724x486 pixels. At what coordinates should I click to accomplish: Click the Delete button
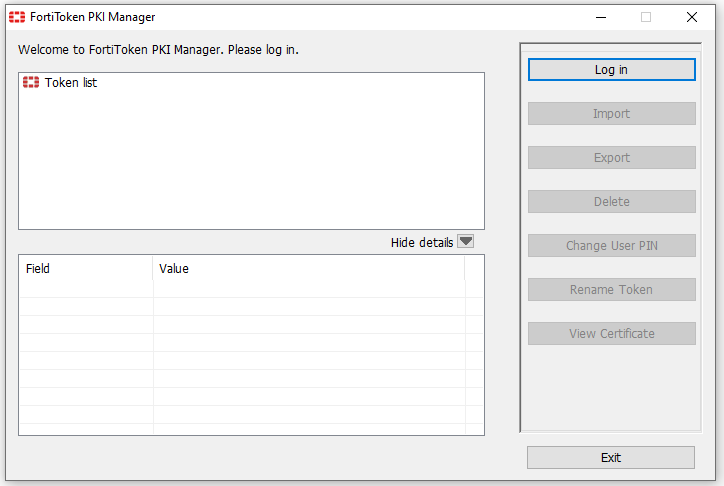pyautogui.click(x=611, y=202)
